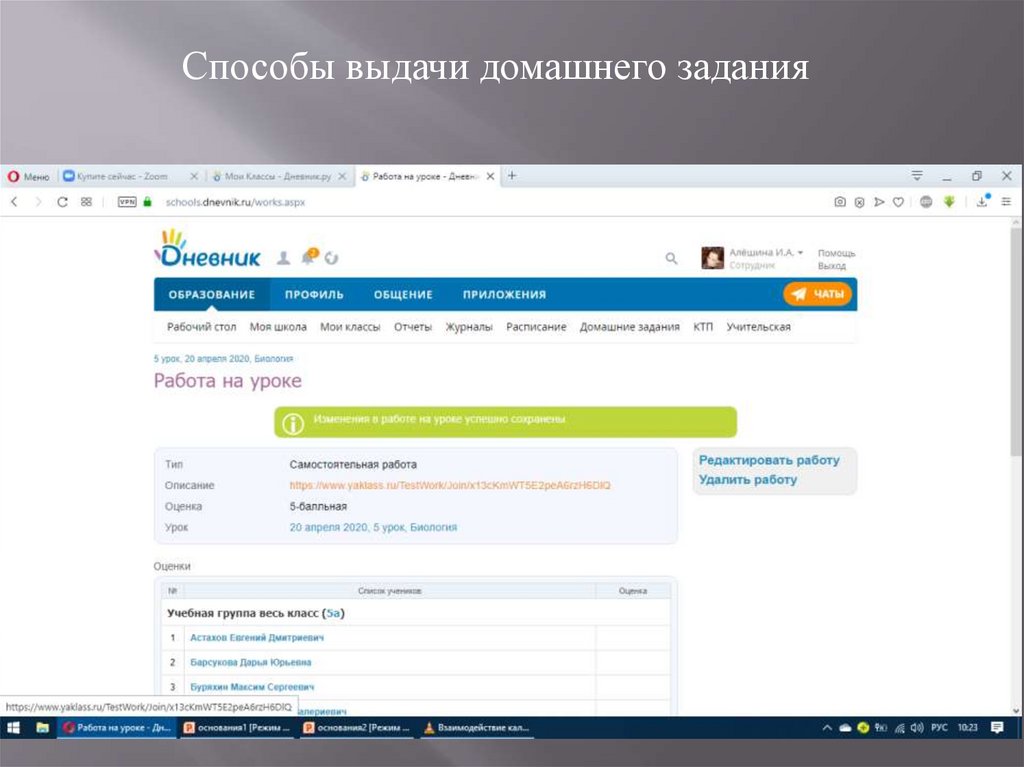1024x767 pixels.
Task: Log out via the Выход link
Action: tap(831, 266)
